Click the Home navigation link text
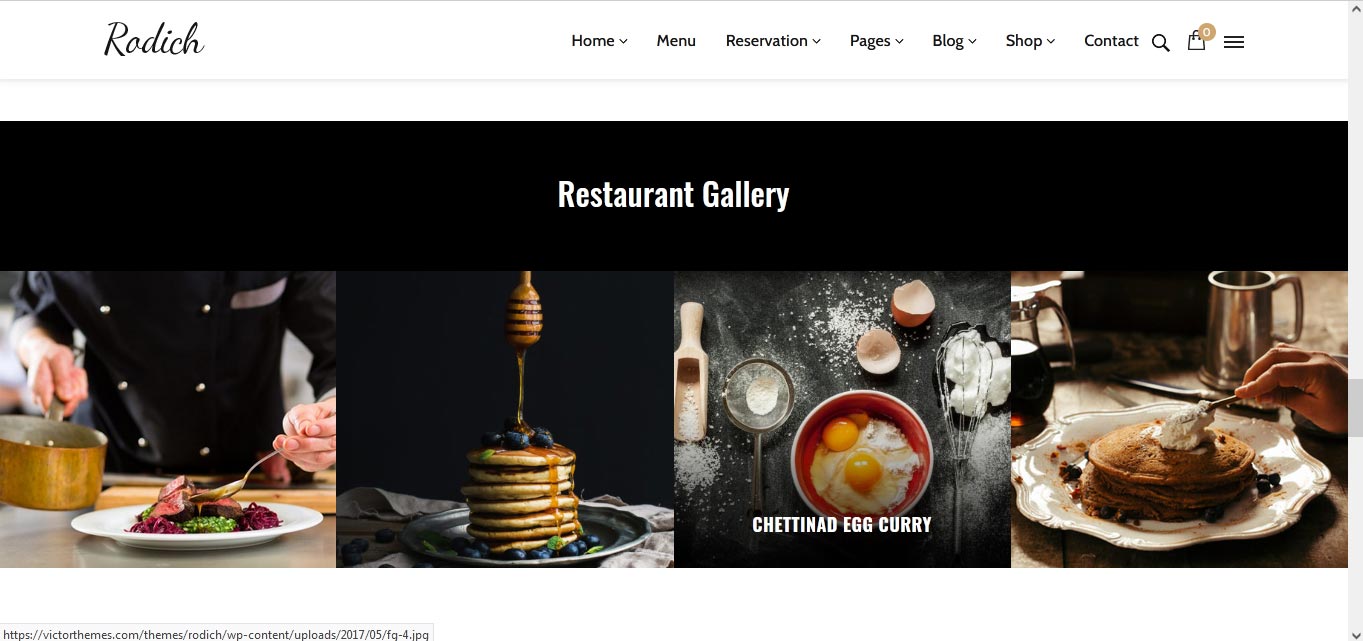The width and height of the screenshot is (1363, 641). pyautogui.click(x=593, y=41)
